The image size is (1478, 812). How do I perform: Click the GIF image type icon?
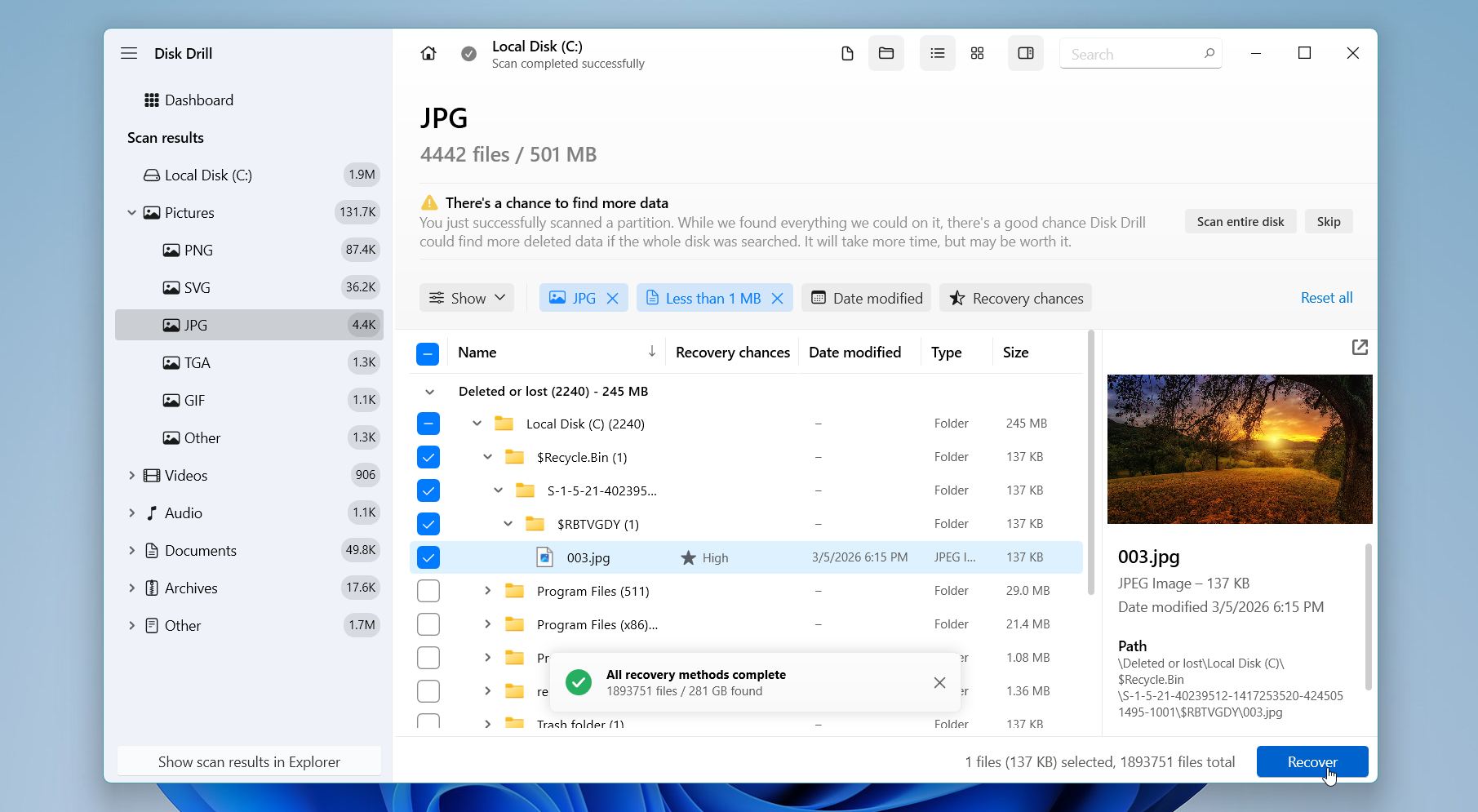coord(171,401)
